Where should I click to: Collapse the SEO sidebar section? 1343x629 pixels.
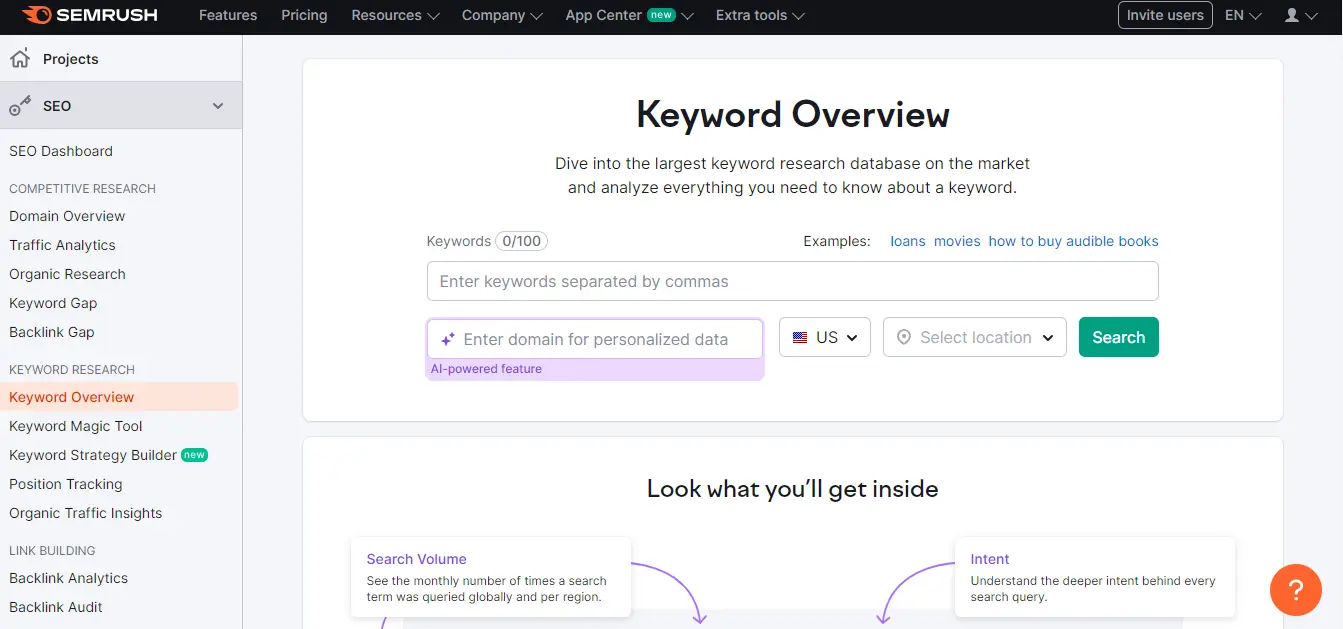point(218,106)
